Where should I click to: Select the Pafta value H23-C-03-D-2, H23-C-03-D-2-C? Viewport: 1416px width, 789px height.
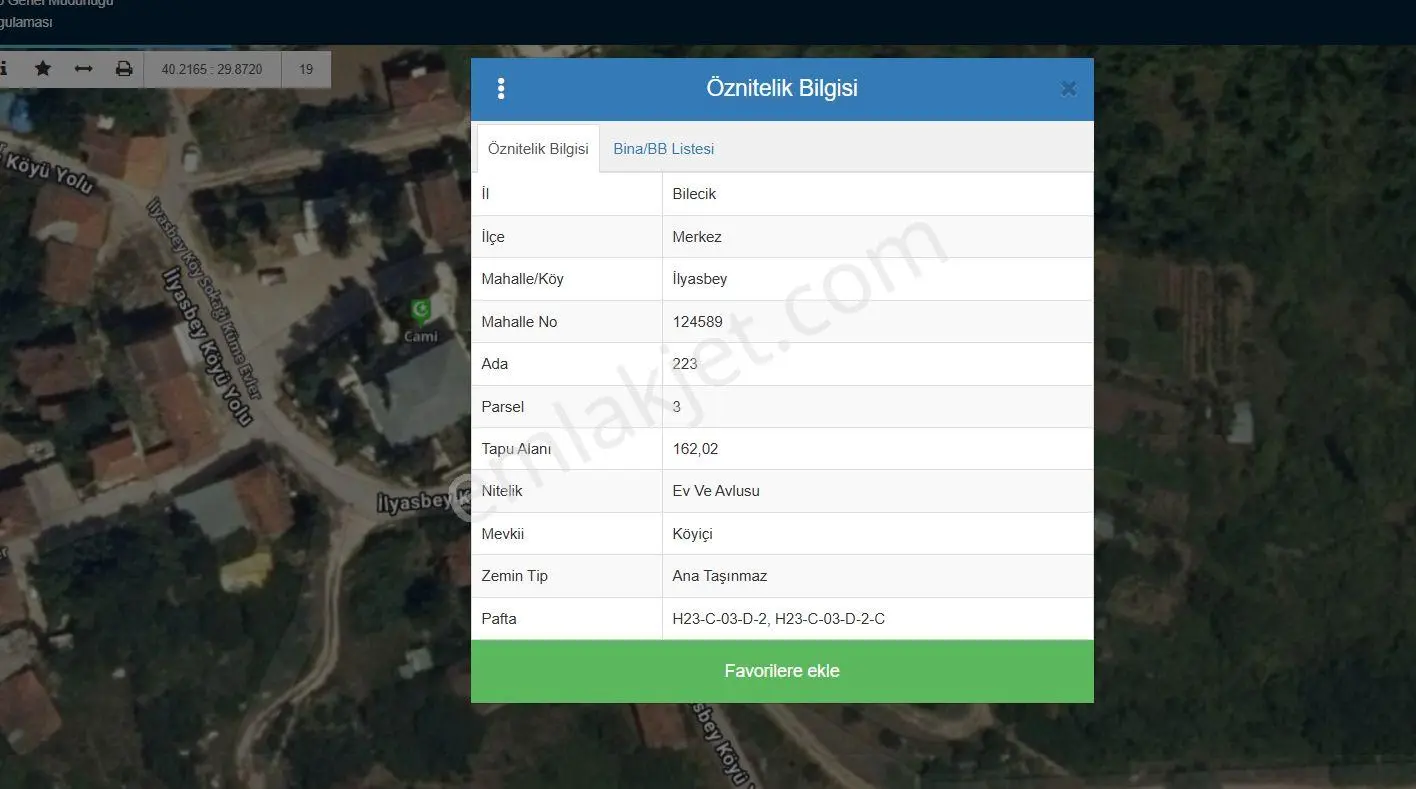779,619
